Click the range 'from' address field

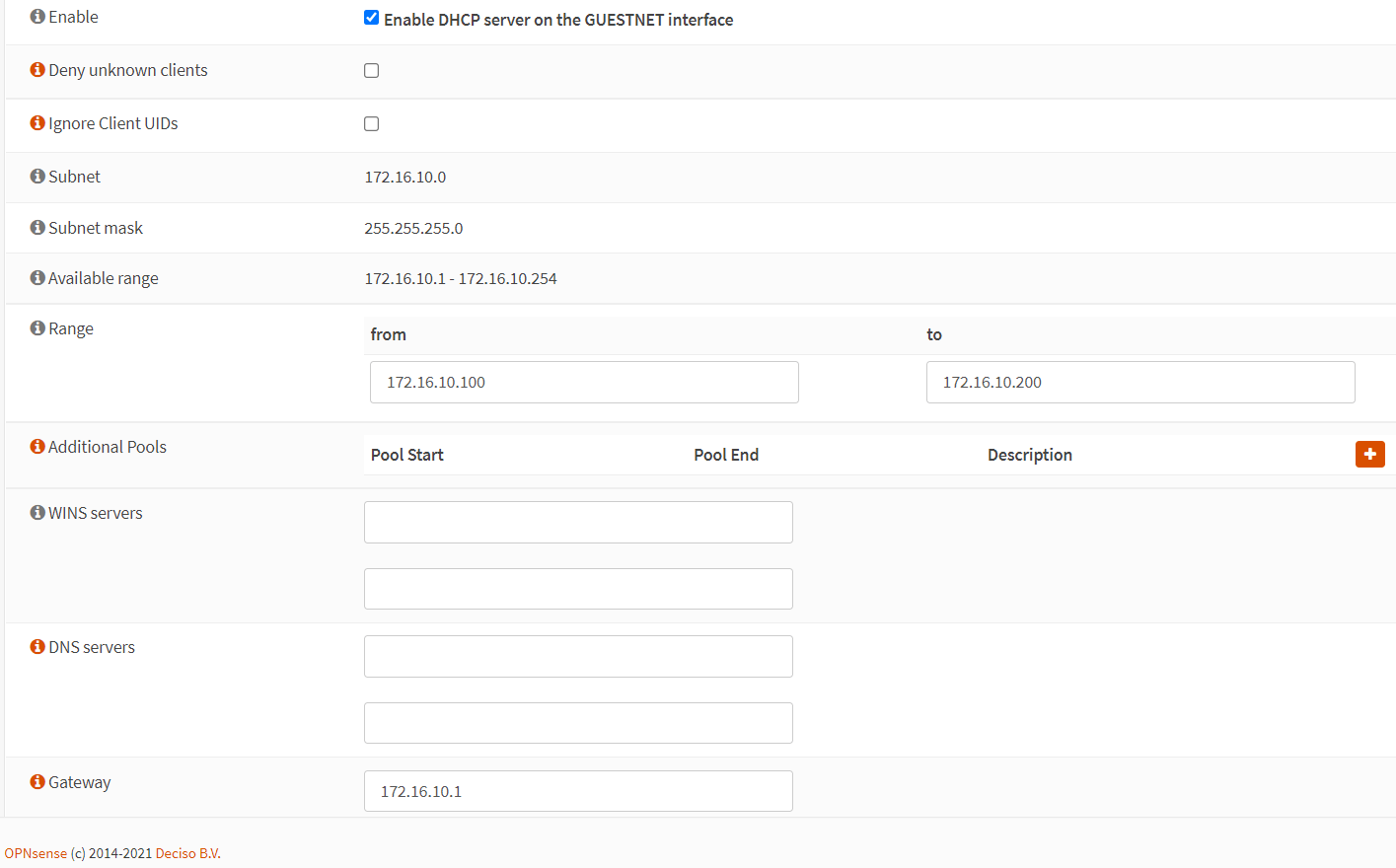[x=584, y=383]
